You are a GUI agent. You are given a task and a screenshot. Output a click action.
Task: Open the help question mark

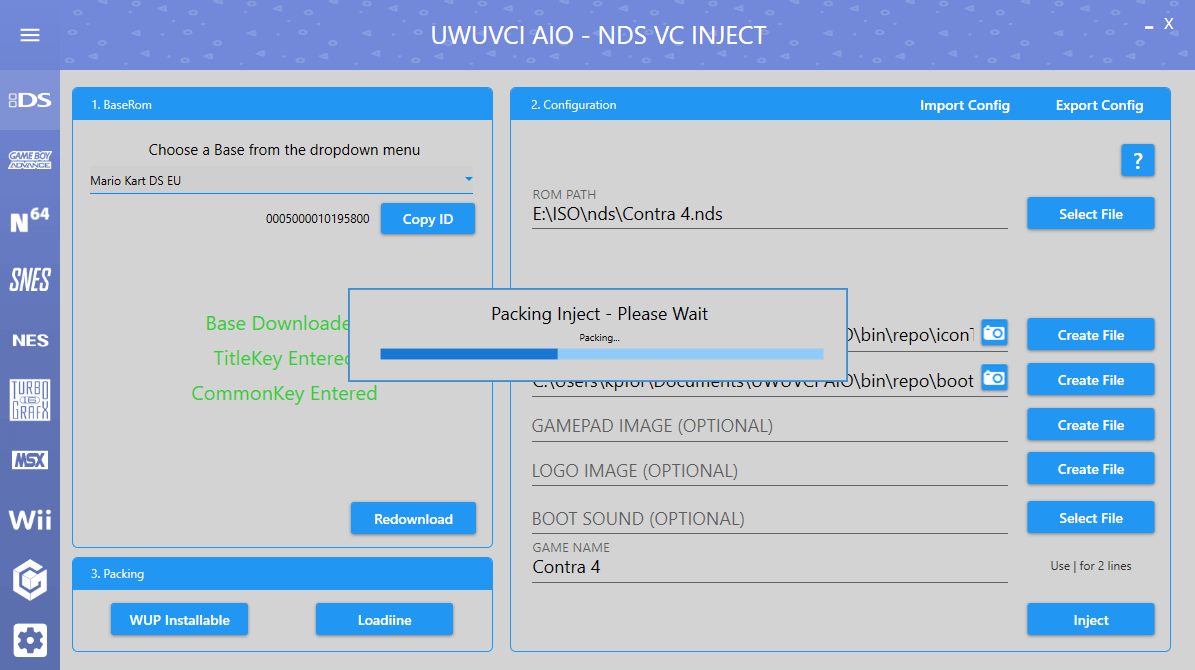(x=1137, y=160)
